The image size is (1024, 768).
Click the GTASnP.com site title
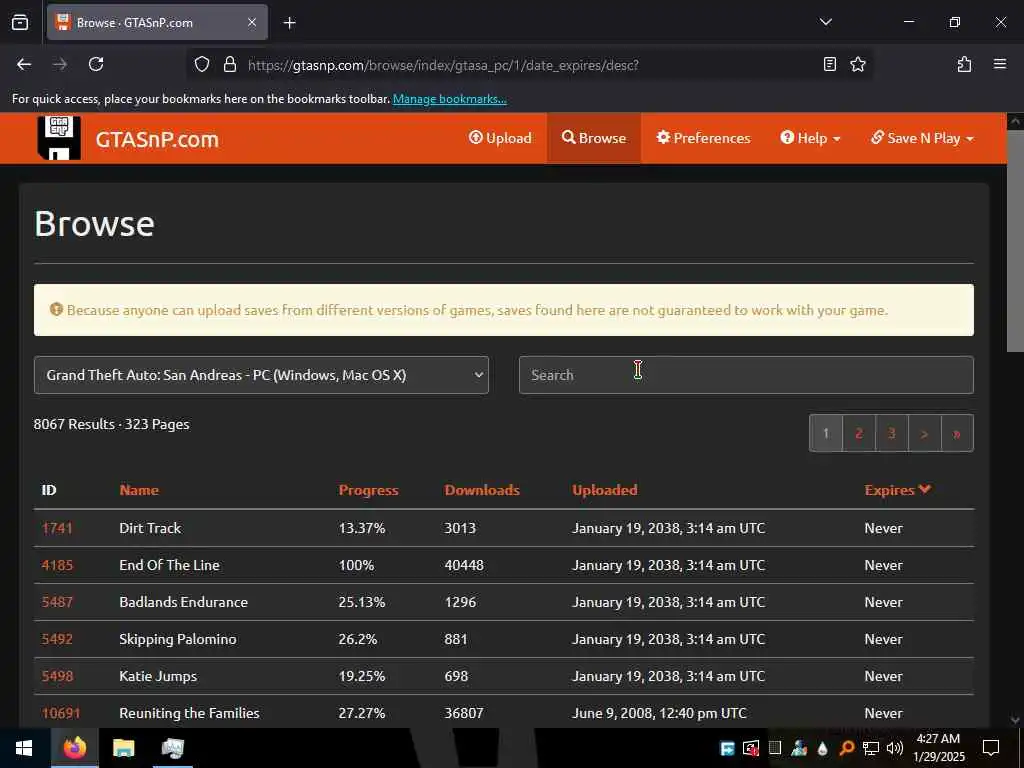(157, 139)
